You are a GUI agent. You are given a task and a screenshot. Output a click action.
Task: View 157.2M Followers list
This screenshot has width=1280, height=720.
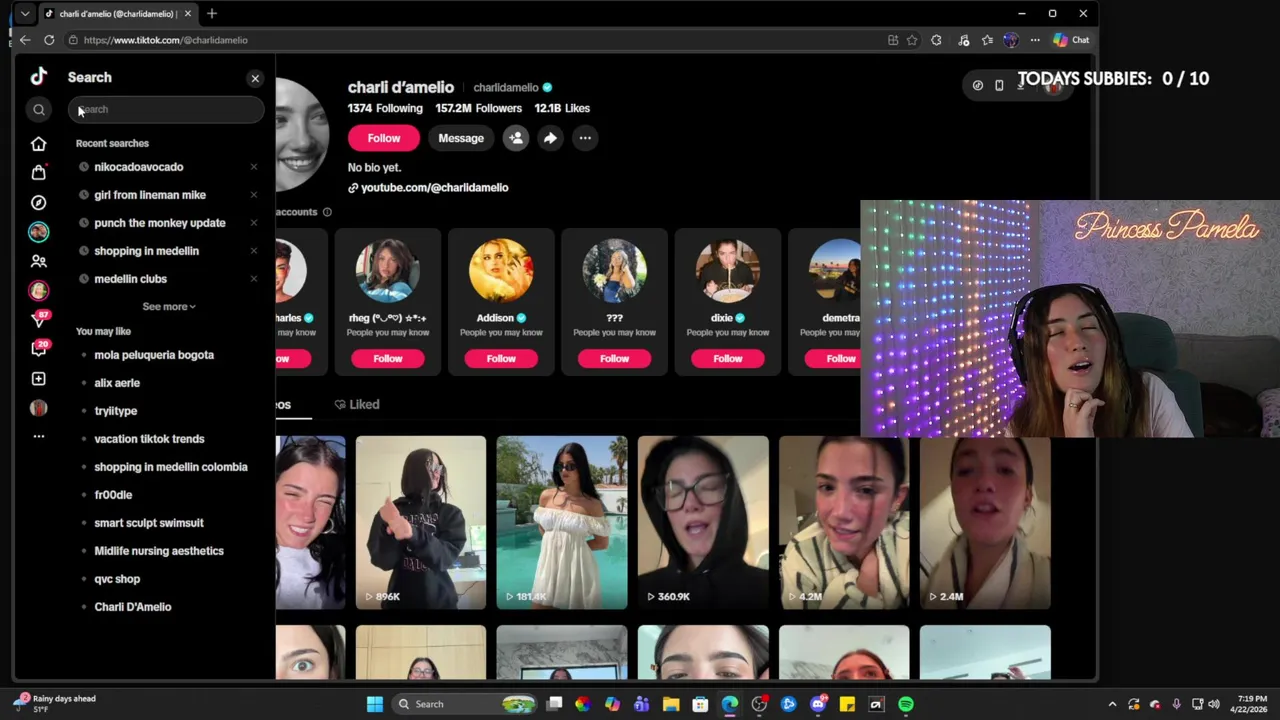click(x=478, y=108)
